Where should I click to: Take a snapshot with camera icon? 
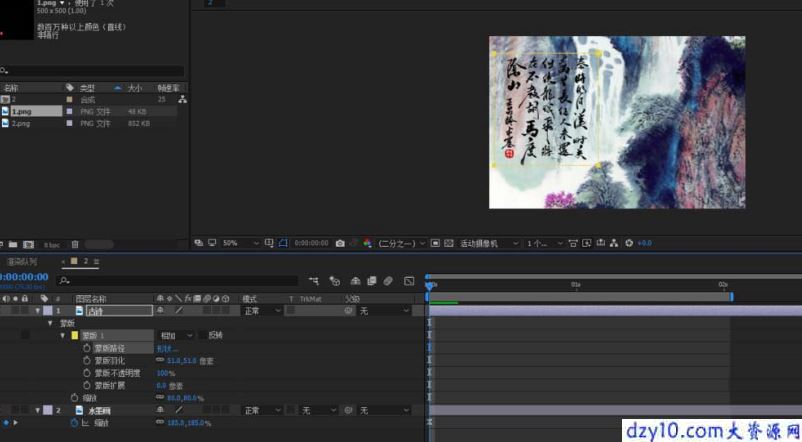pyautogui.click(x=340, y=243)
